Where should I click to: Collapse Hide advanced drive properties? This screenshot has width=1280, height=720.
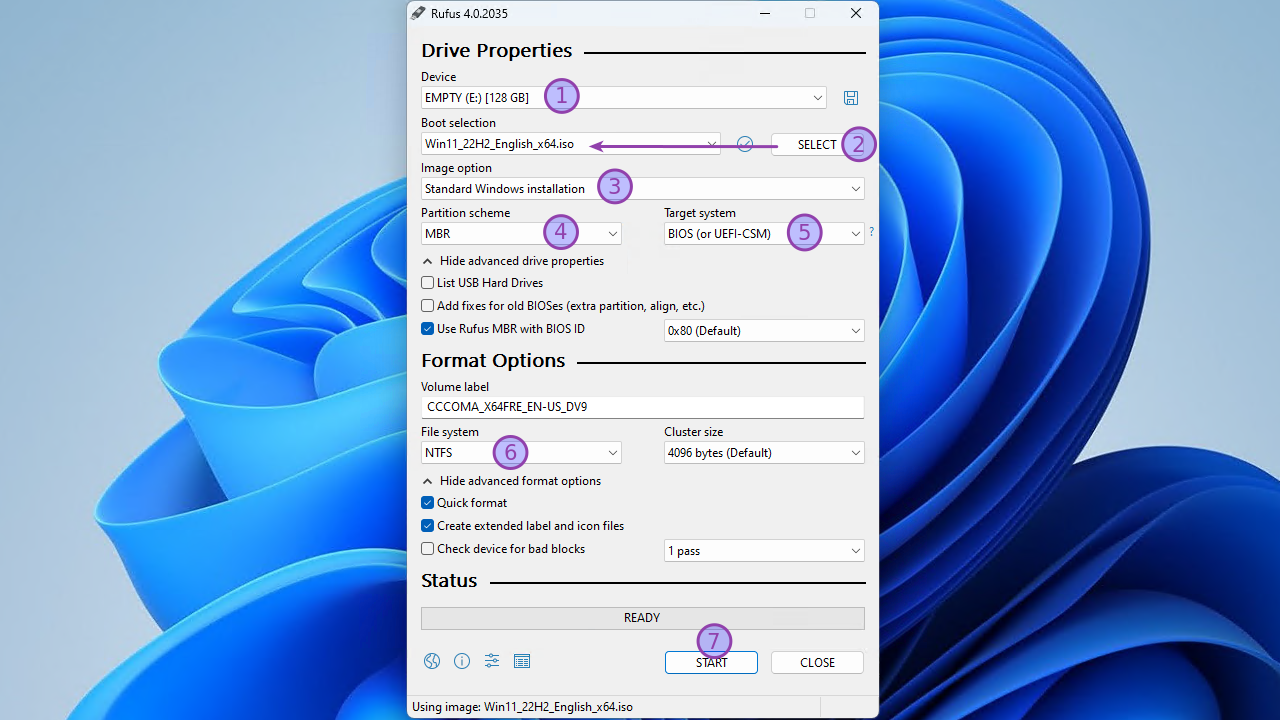(x=513, y=261)
